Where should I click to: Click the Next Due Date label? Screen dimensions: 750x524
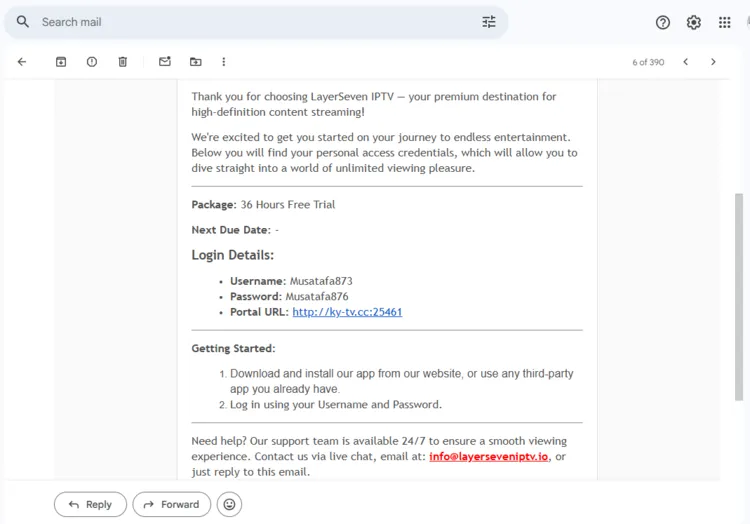coord(231,230)
